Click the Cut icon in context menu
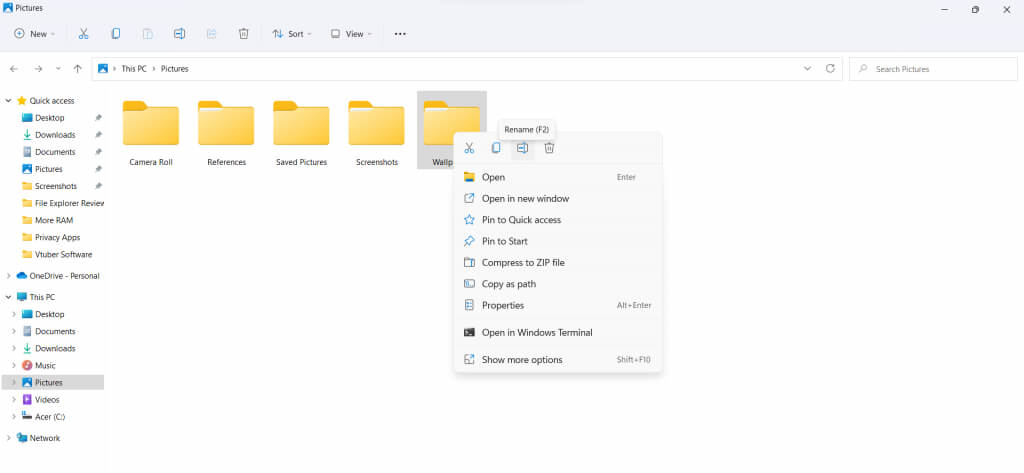The height and width of the screenshot is (473, 1024). tap(468, 148)
